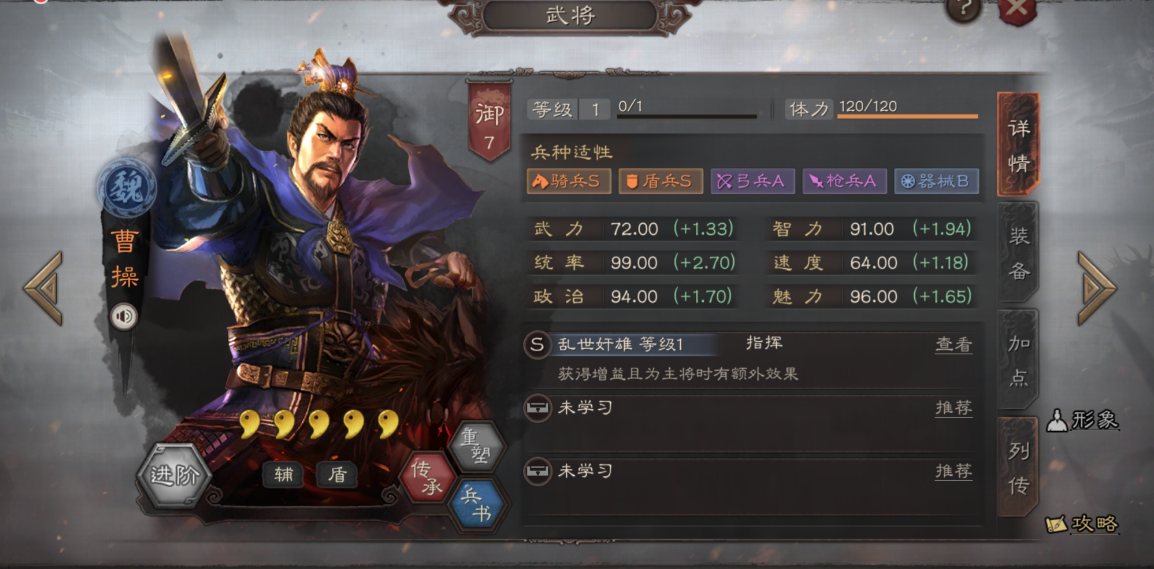The image size is (1154, 569).
Task: Select the 骑兵S troop aptitude badge
Action: (x=569, y=182)
